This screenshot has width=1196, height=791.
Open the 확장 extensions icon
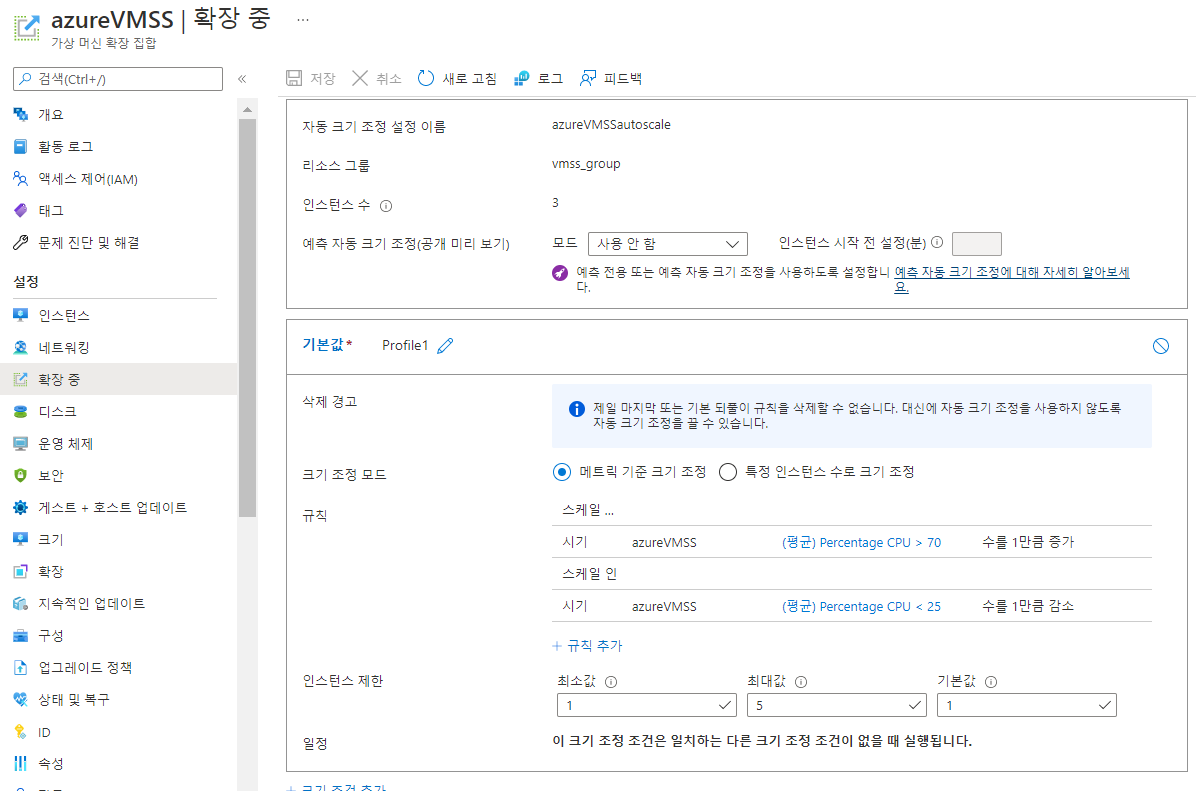(21, 571)
